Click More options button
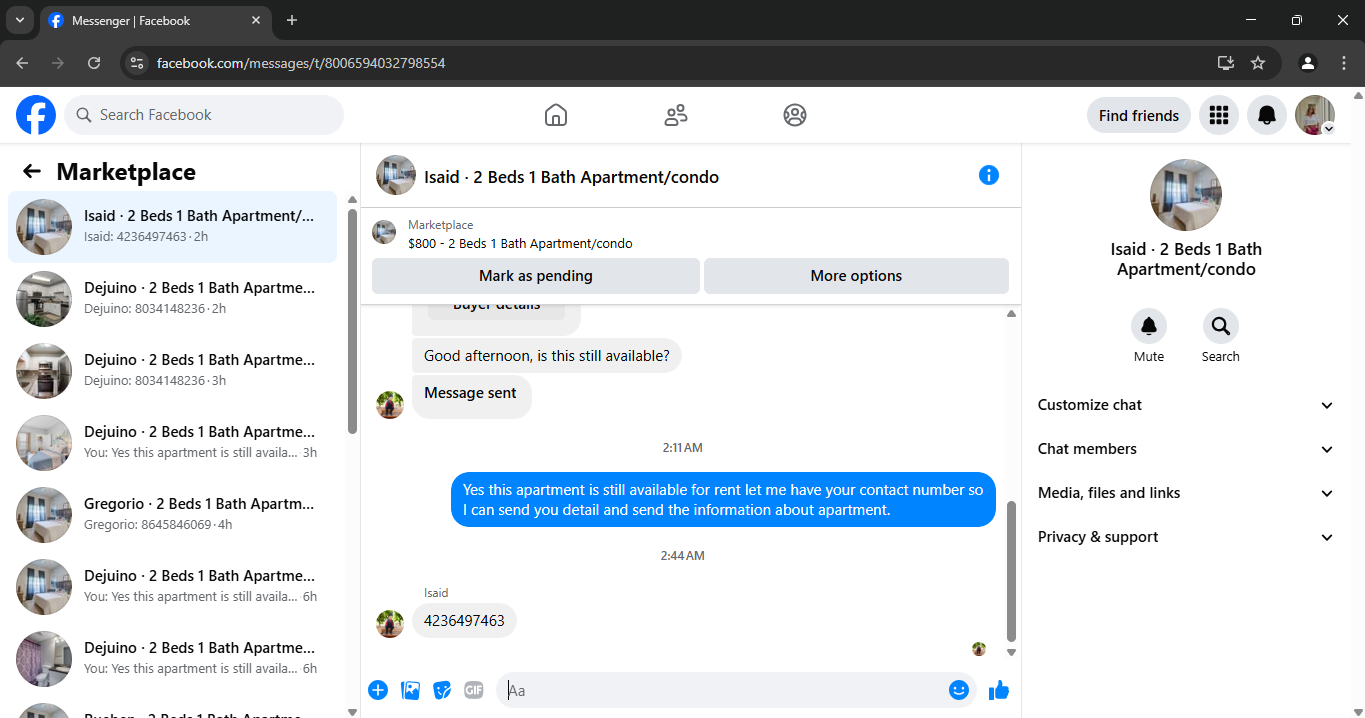 click(856, 276)
